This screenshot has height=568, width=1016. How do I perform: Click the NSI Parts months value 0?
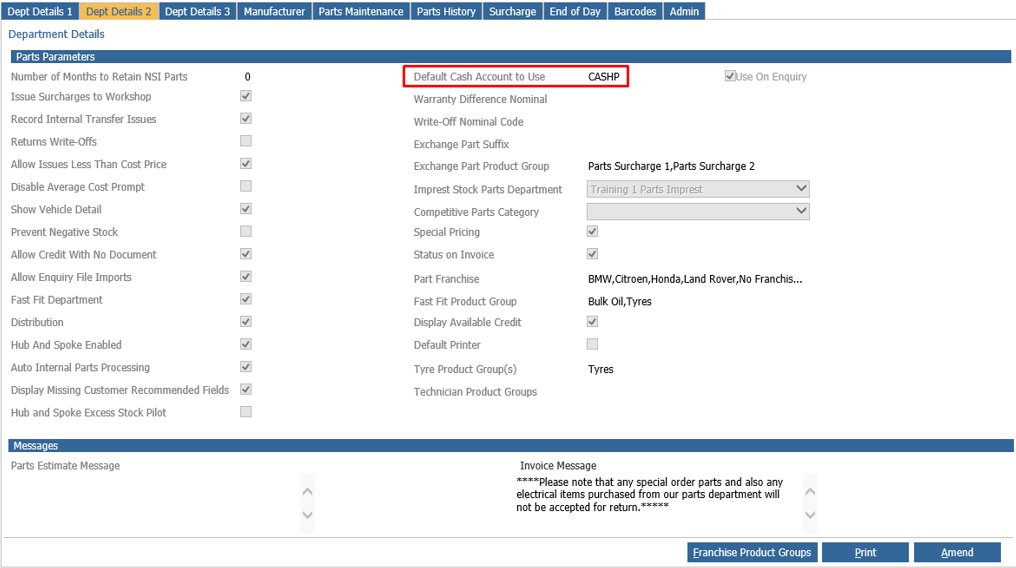(248, 76)
